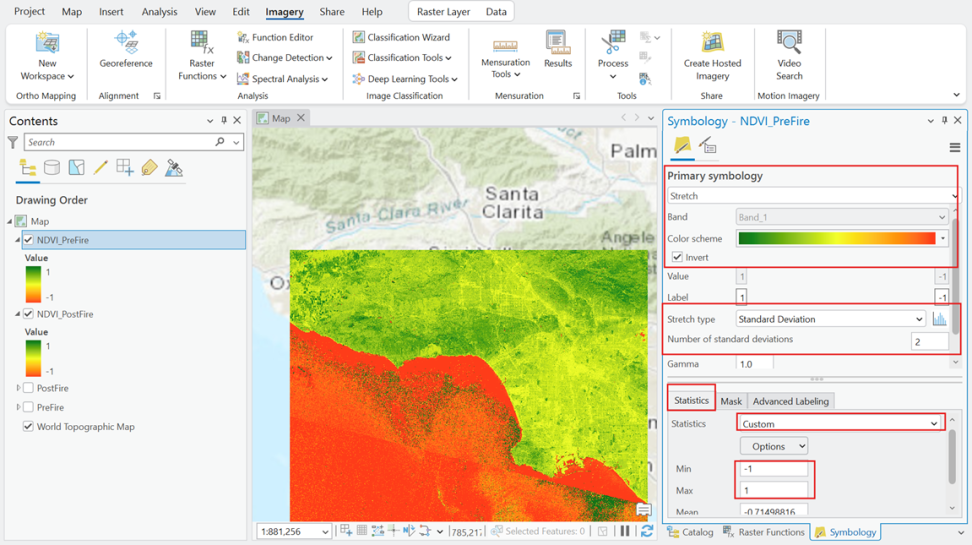The image size is (972, 545).
Task: Open Raster Functions in the ribbon
Action: tap(201, 56)
